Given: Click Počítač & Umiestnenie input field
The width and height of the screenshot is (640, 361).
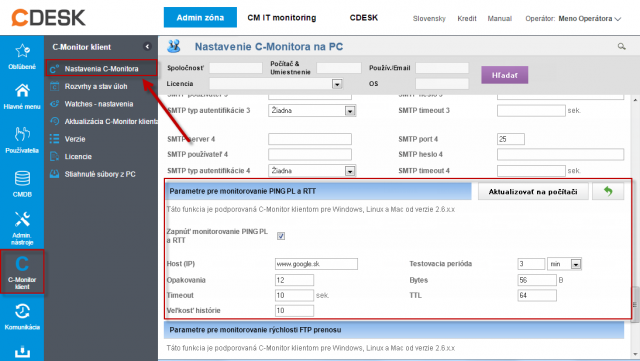Looking at the screenshot, I should coord(339,68).
